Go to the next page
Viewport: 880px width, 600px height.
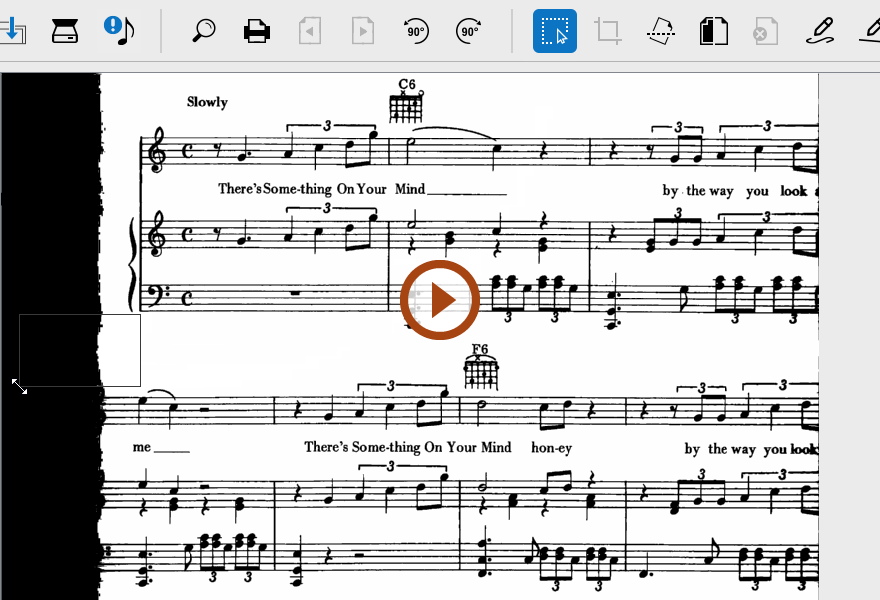[x=363, y=31]
